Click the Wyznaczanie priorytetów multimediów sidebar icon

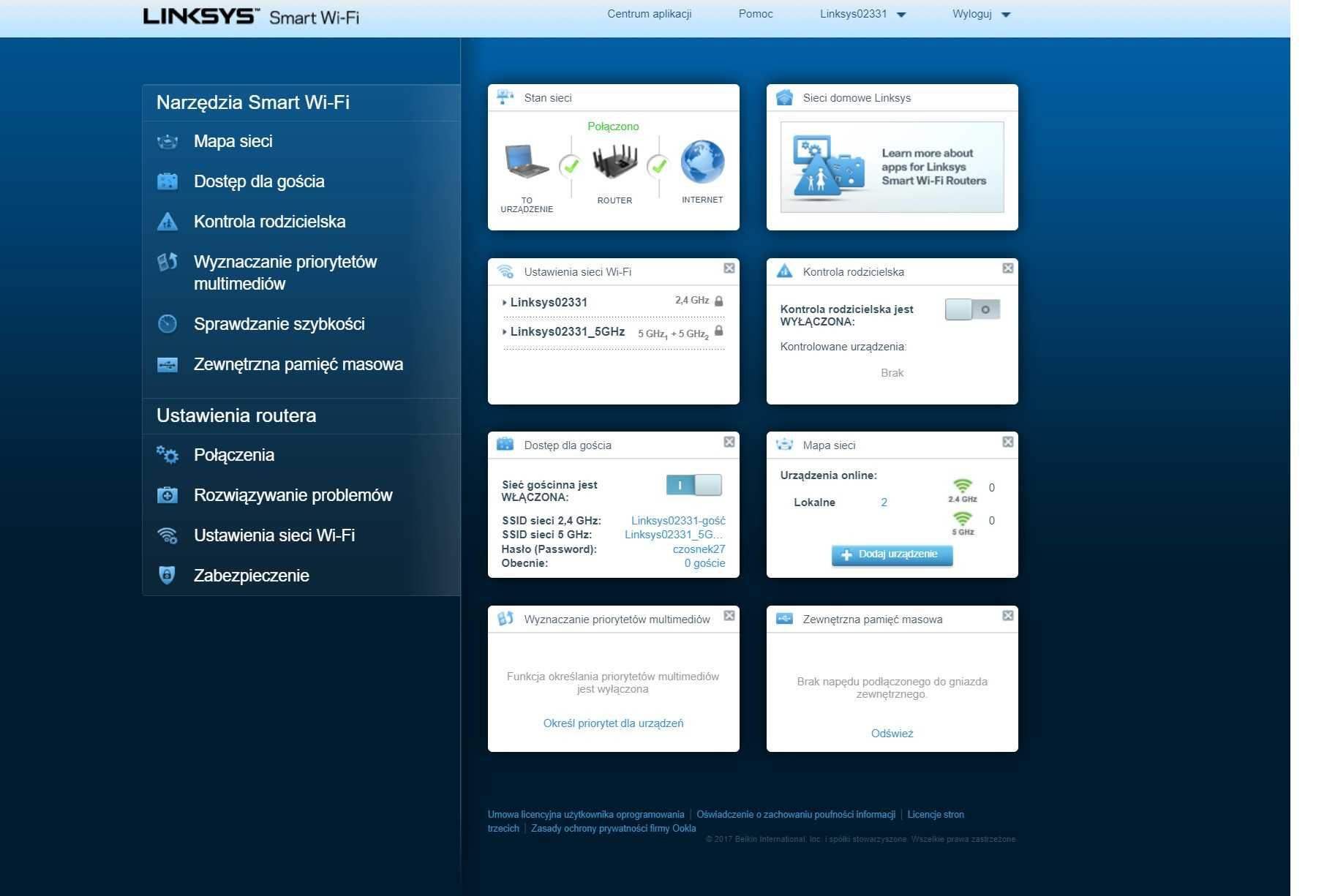coord(168,262)
